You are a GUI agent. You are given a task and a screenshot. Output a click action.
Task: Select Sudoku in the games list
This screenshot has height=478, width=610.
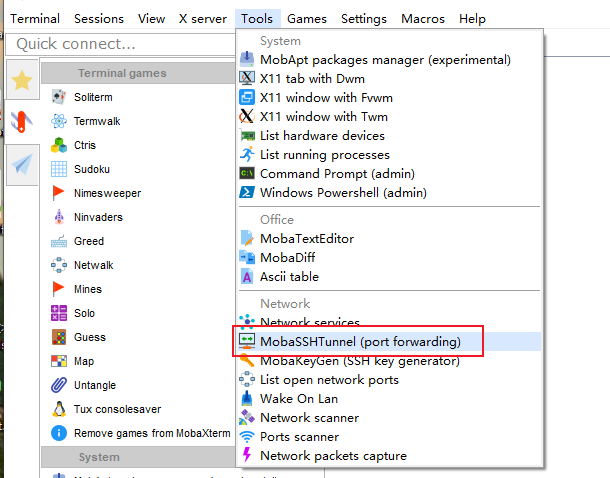92,169
